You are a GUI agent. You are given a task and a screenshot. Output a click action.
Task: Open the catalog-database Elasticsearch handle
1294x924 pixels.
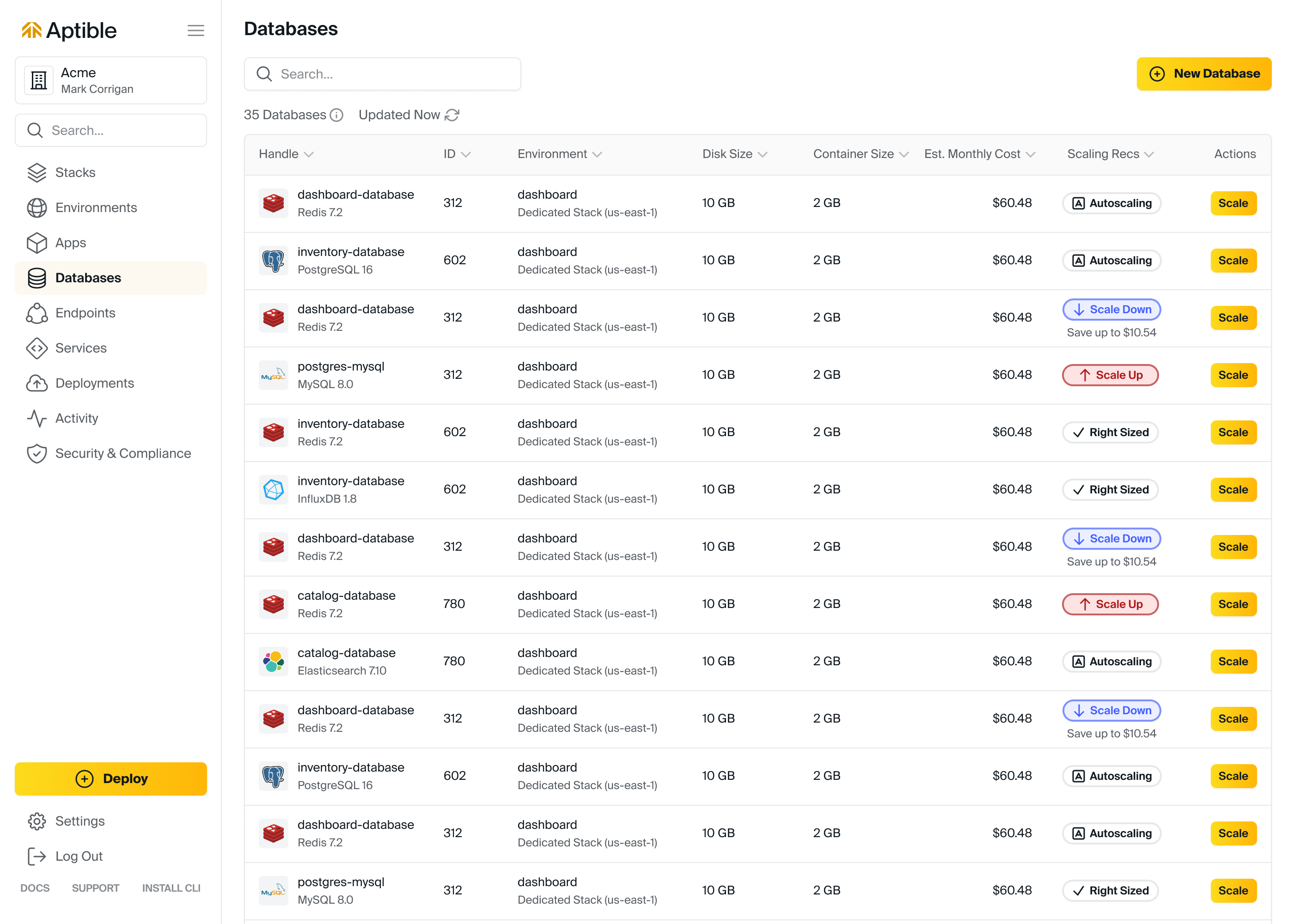pos(346,653)
